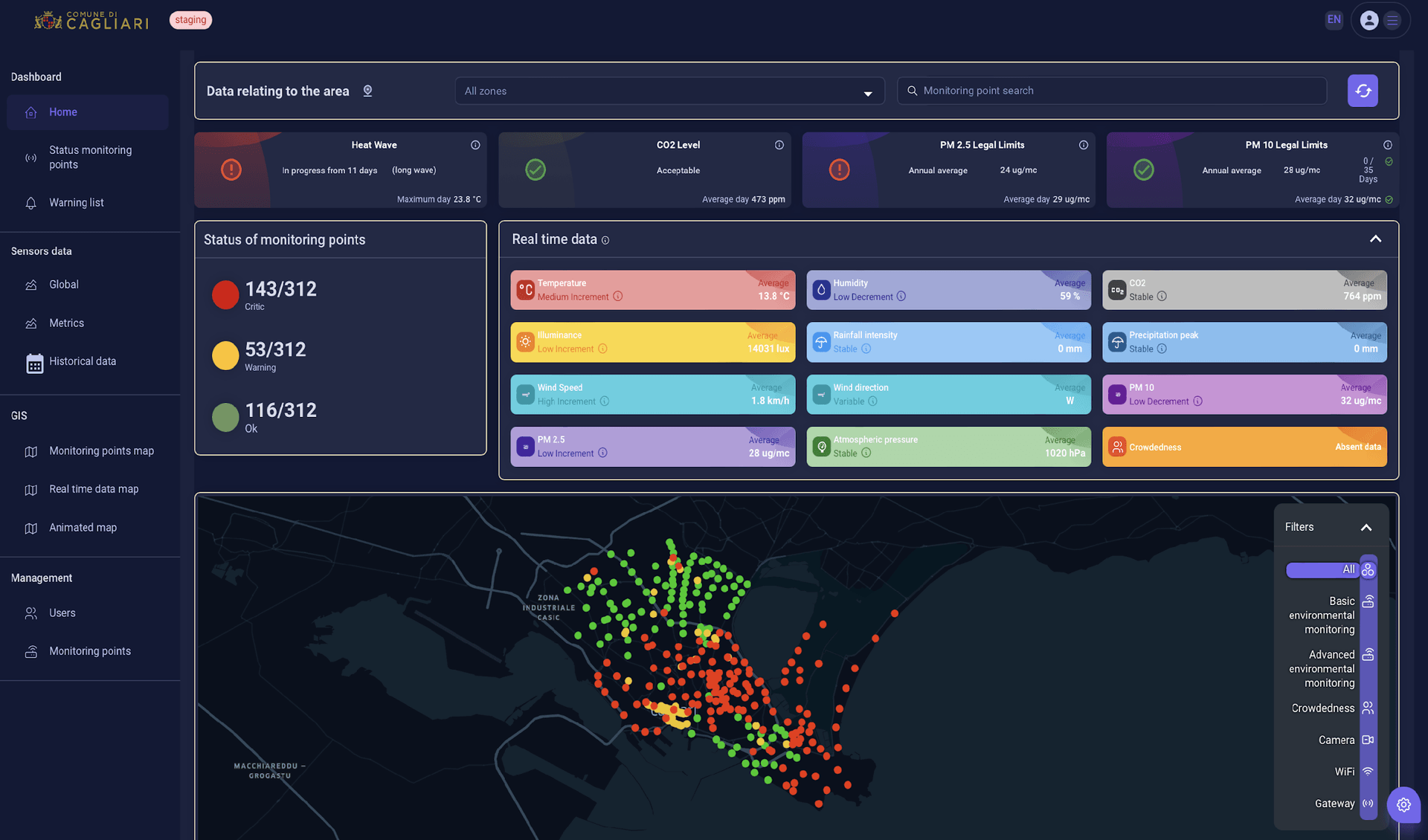Click the Monitoring point search field
The image size is (1428, 840).
(1112, 91)
